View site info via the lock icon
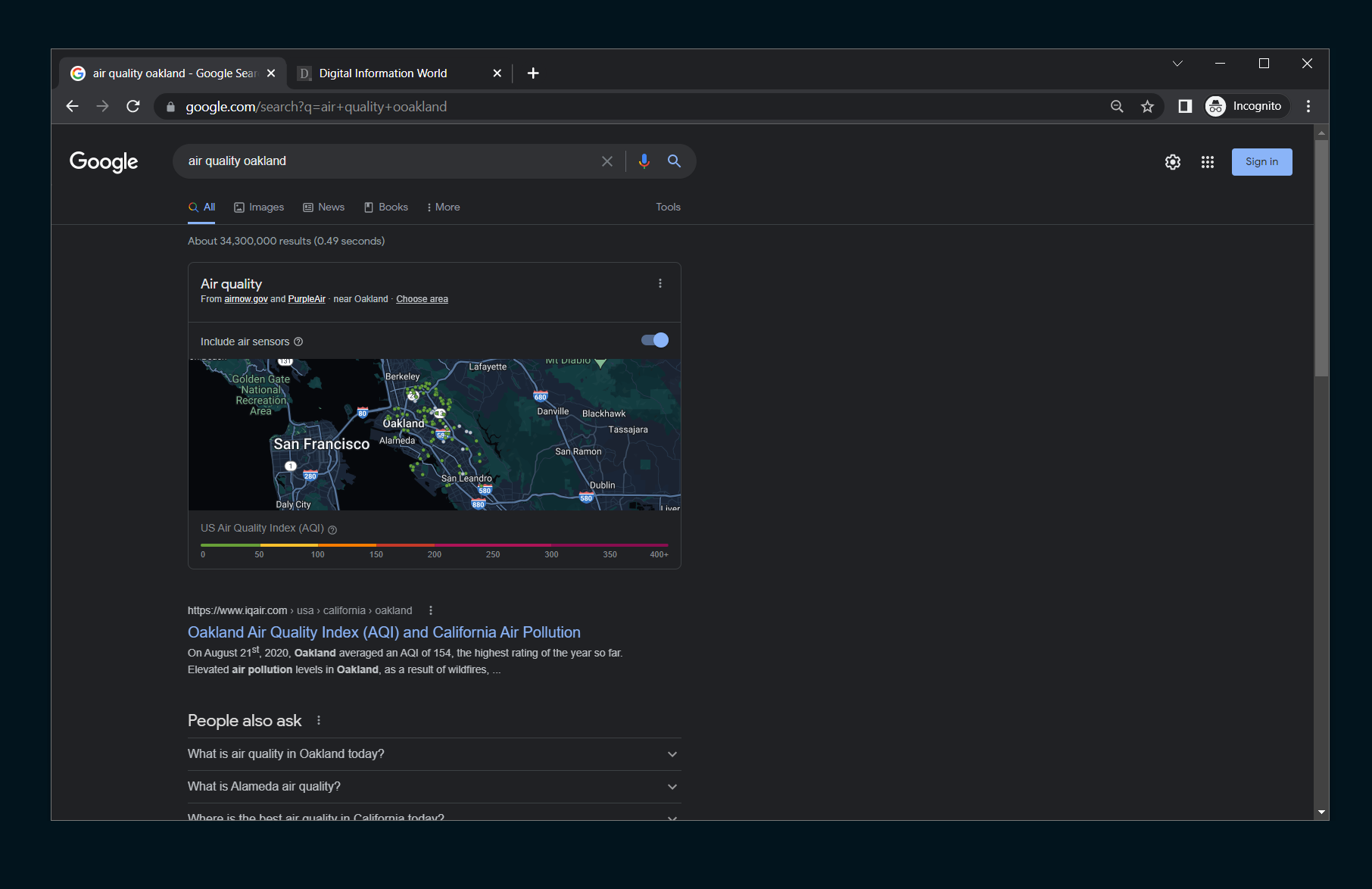The image size is (1372, 889). pyautogui.click(x=170, y=107)
